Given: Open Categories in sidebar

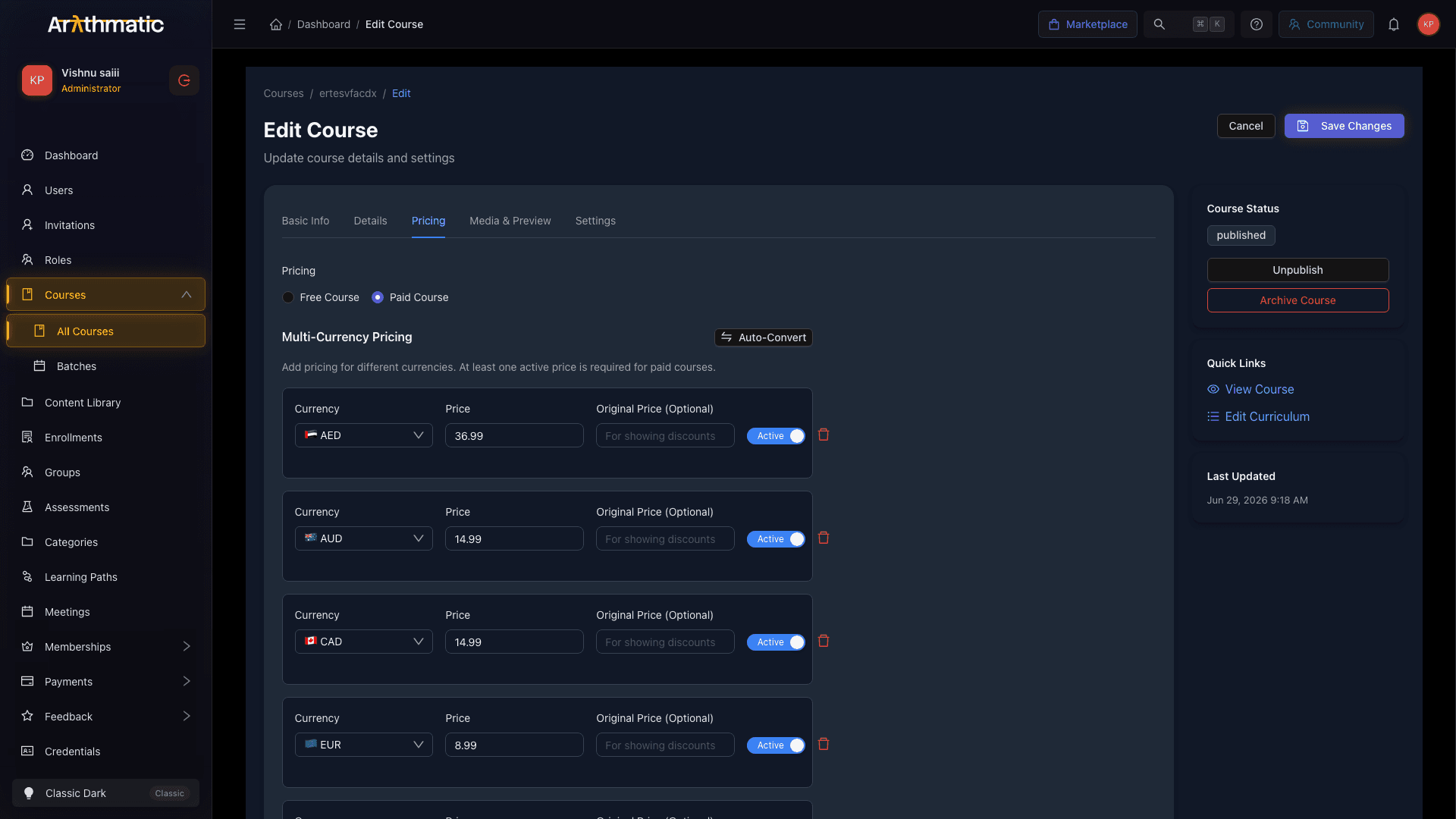Looking at the screenshot, I should coord(105,542).
